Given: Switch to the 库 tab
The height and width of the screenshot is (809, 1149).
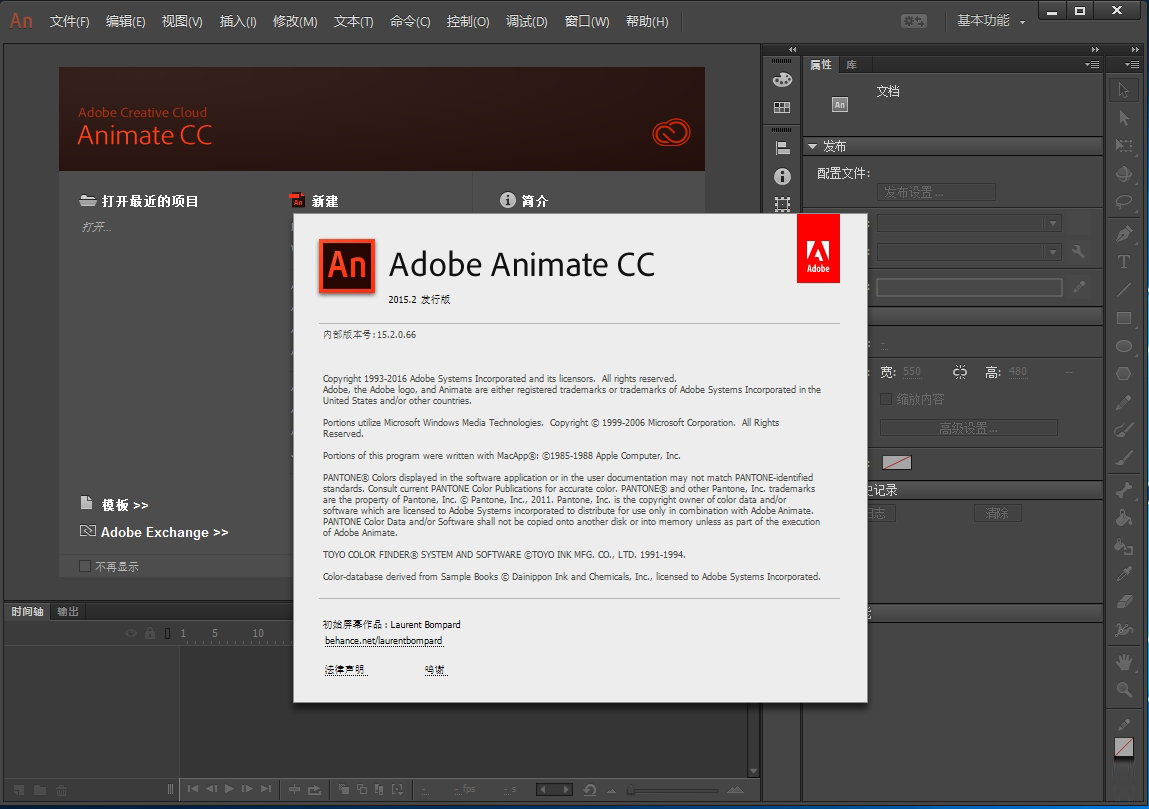Looking at the screenshot, I should (x=851, y=64).
